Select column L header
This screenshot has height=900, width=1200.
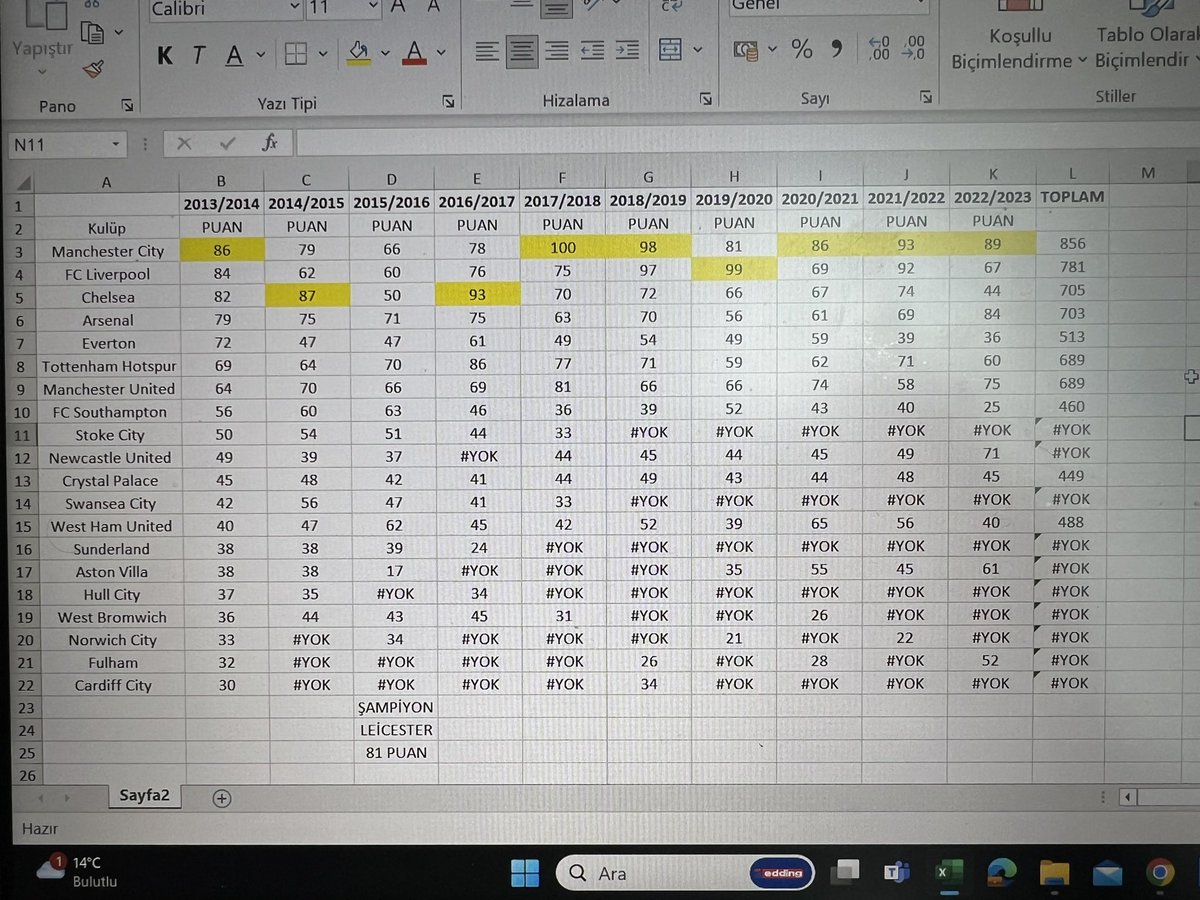coord(1072,174)
